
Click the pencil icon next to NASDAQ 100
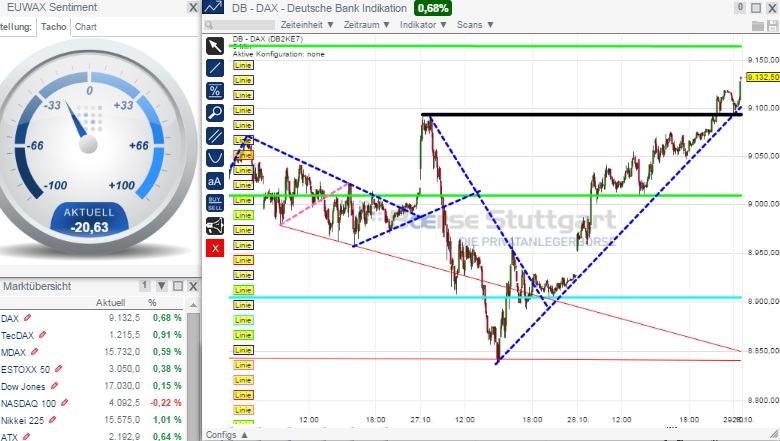pos(64,402)
